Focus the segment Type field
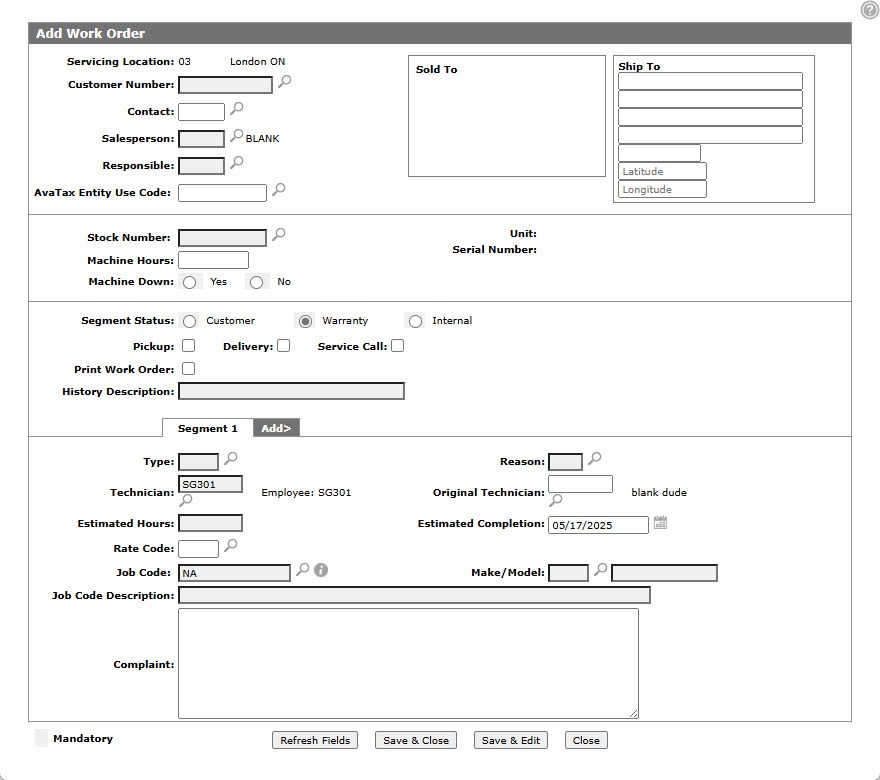Image resolution: width=880 pixels, height=780 pixels. pos(199,462)
